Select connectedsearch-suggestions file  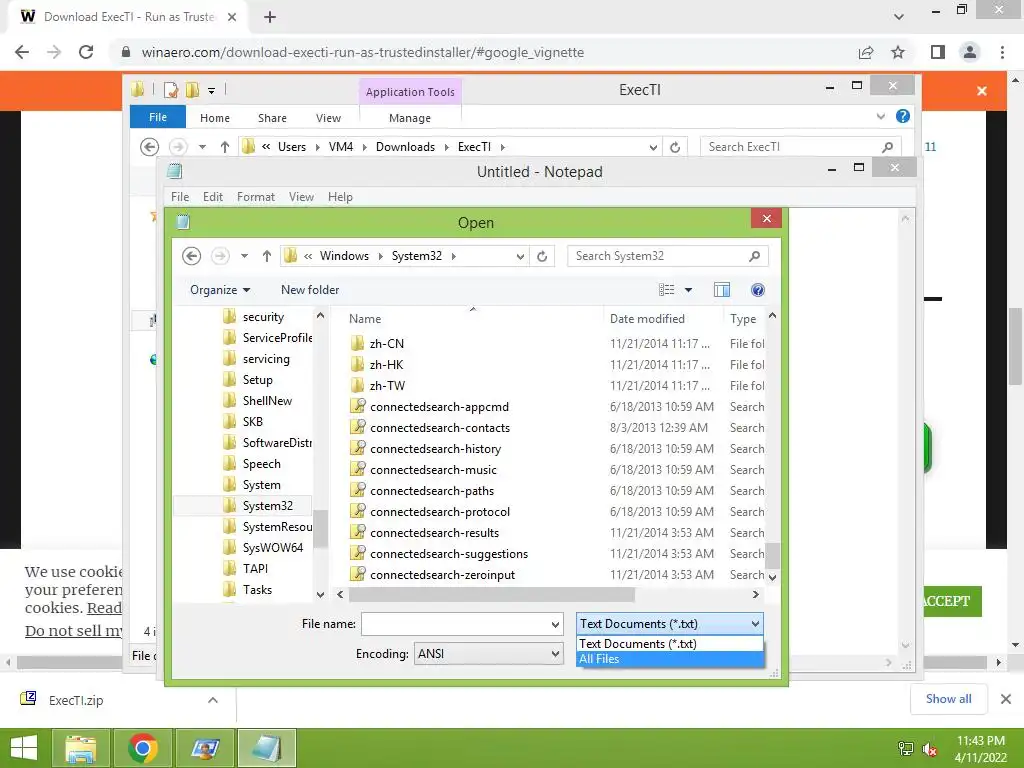(449, 554)
